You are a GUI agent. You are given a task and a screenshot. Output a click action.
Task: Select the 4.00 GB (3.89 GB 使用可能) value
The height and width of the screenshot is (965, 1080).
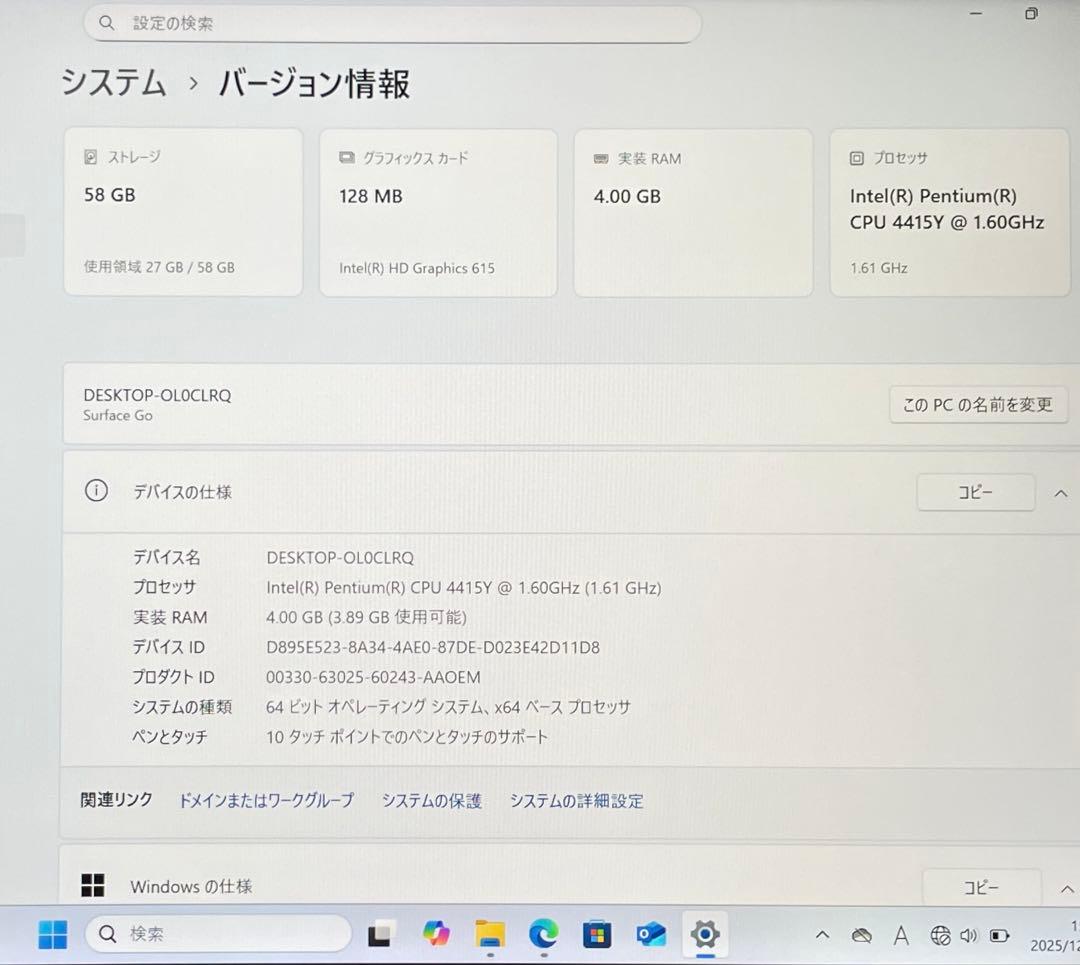[x=366, y=617]
